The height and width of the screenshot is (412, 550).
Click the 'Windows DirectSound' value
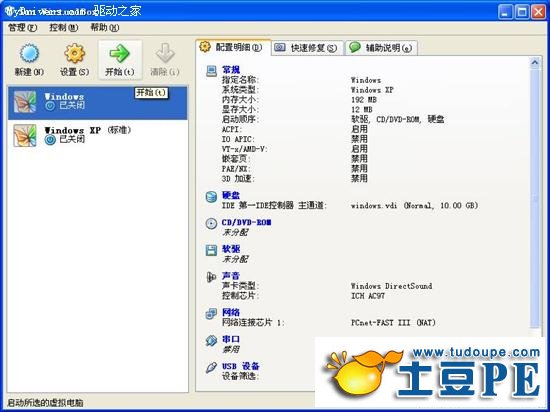coord(391,286)
